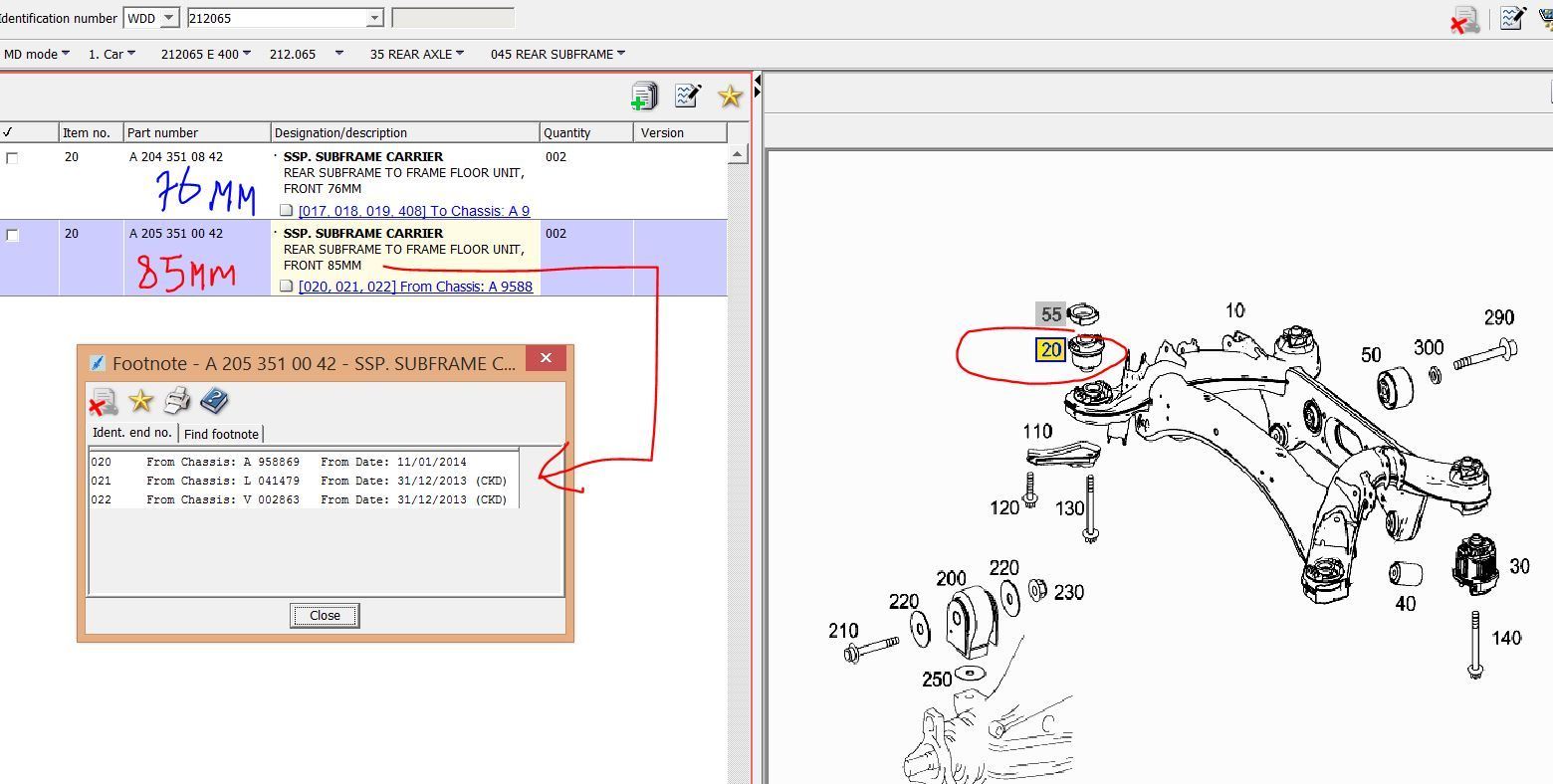Click the yellow star icon above parts list

(730, 96)
